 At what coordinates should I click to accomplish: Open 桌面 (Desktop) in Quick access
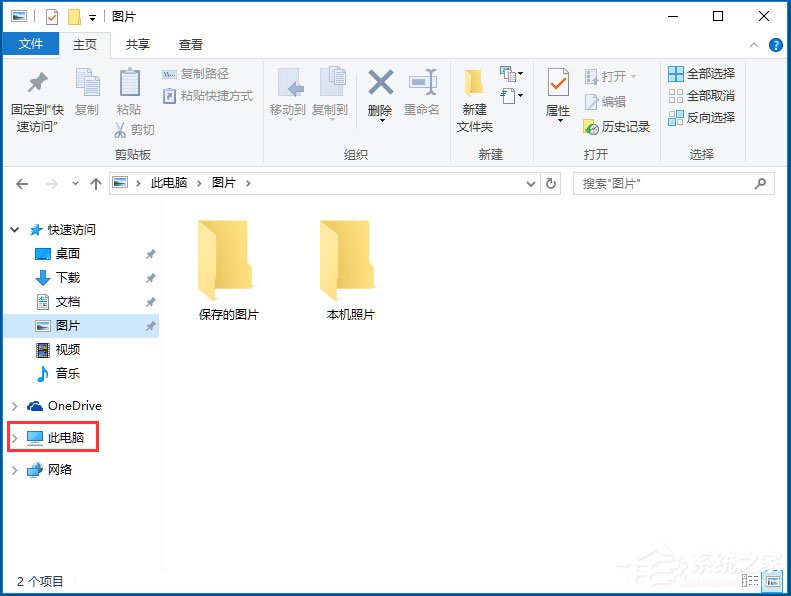point(68,254)
